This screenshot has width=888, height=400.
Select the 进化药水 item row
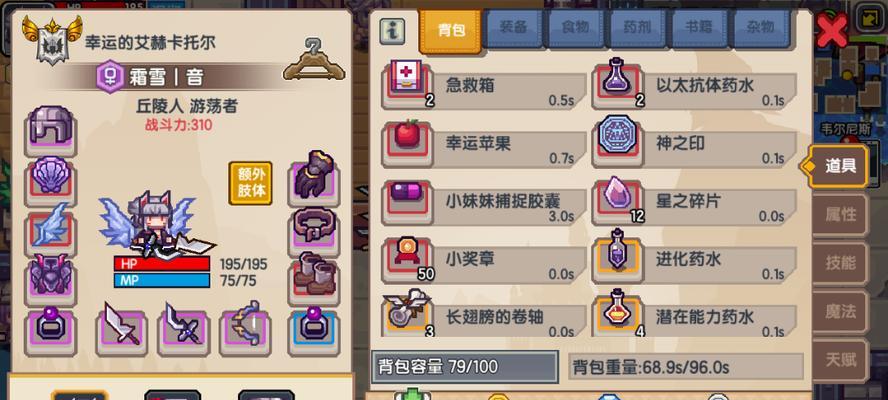tap(695, 261)
